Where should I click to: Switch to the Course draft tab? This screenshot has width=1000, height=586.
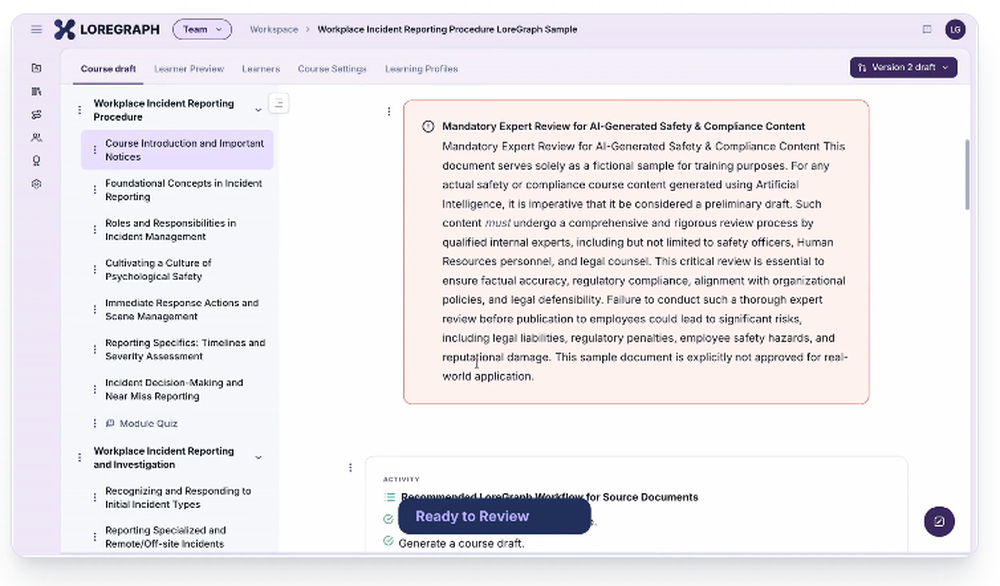click(108, 69)
